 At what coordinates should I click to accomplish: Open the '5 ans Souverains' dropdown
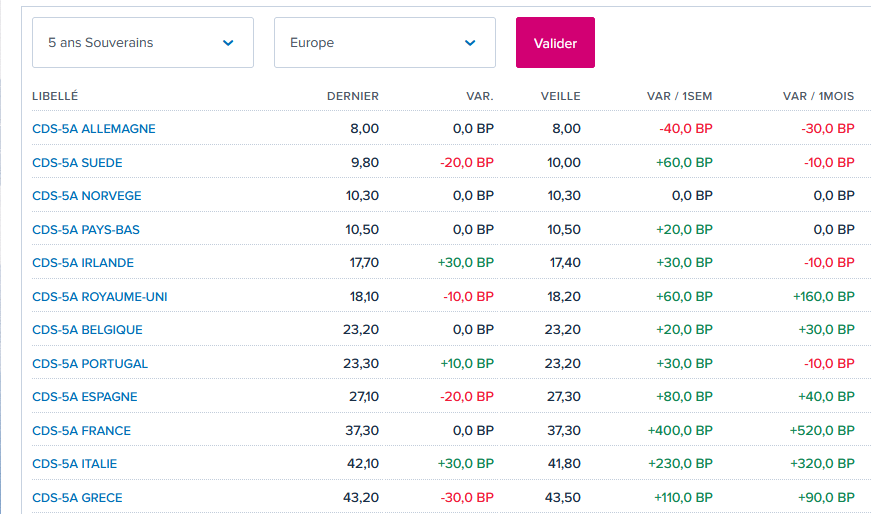tap(142, 43)
